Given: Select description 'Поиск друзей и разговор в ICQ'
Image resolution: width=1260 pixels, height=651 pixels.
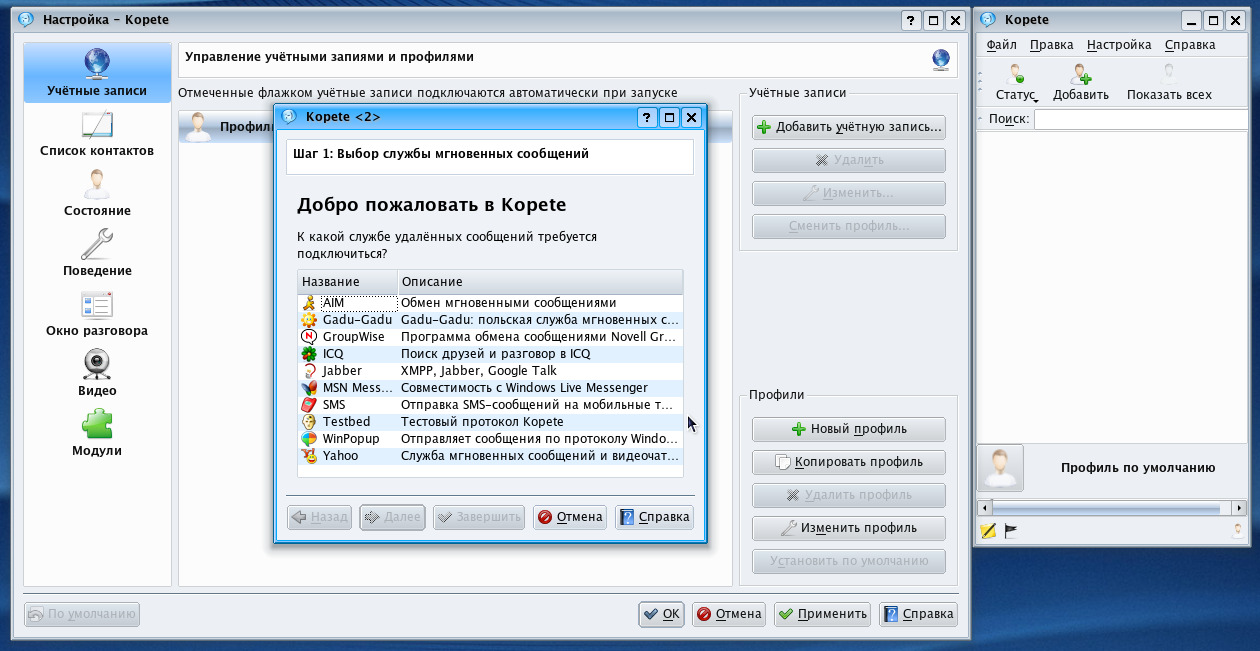Looking at the screenshot, I should click(x=496, y=354).
